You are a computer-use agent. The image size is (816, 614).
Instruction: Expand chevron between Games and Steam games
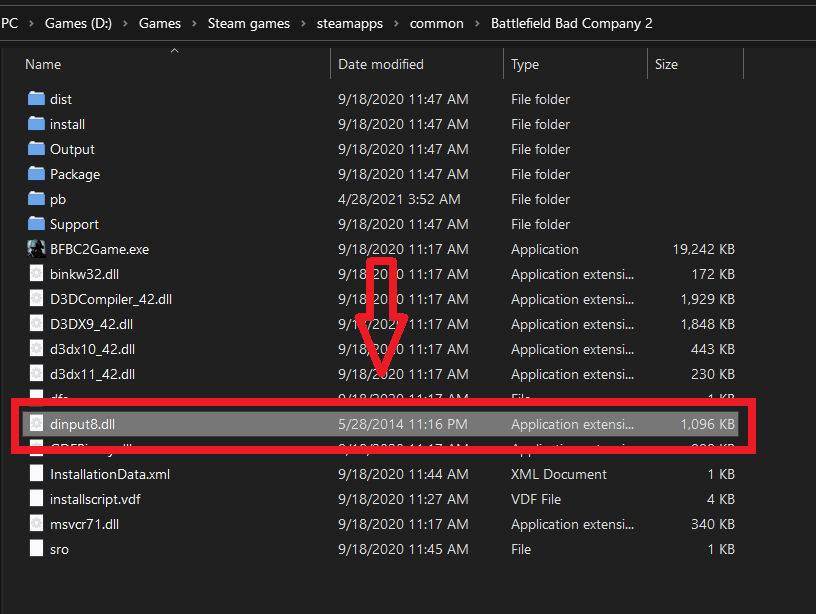tap(194, 23)
